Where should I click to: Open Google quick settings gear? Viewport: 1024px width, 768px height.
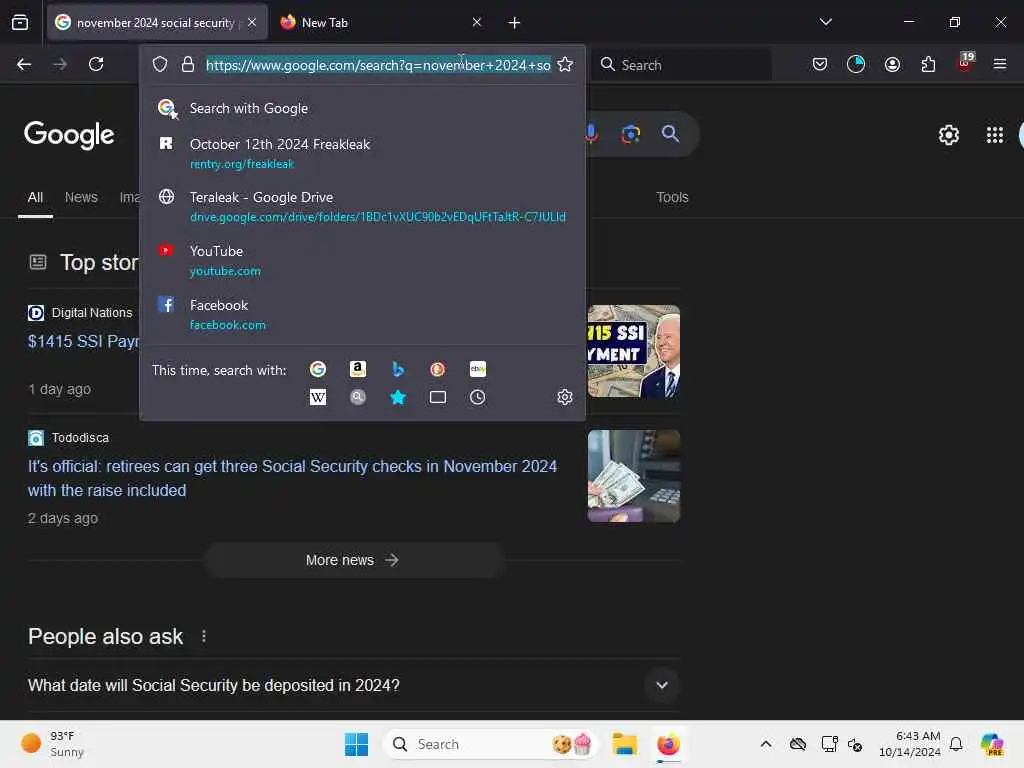(949, 135)
